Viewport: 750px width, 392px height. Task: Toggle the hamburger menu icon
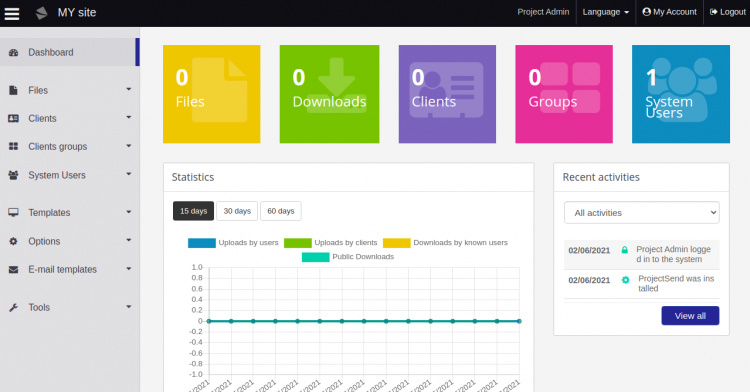point(12,13)
